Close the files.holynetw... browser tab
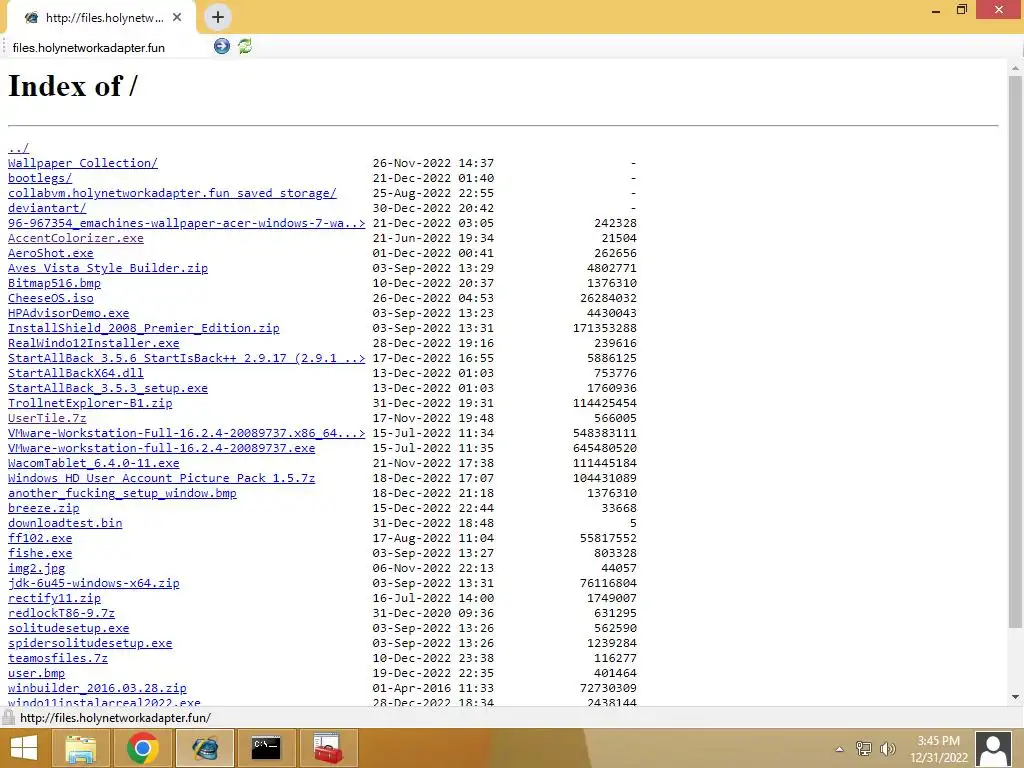The height and width of the screenshot is (768, 1024). coord(177,18)
